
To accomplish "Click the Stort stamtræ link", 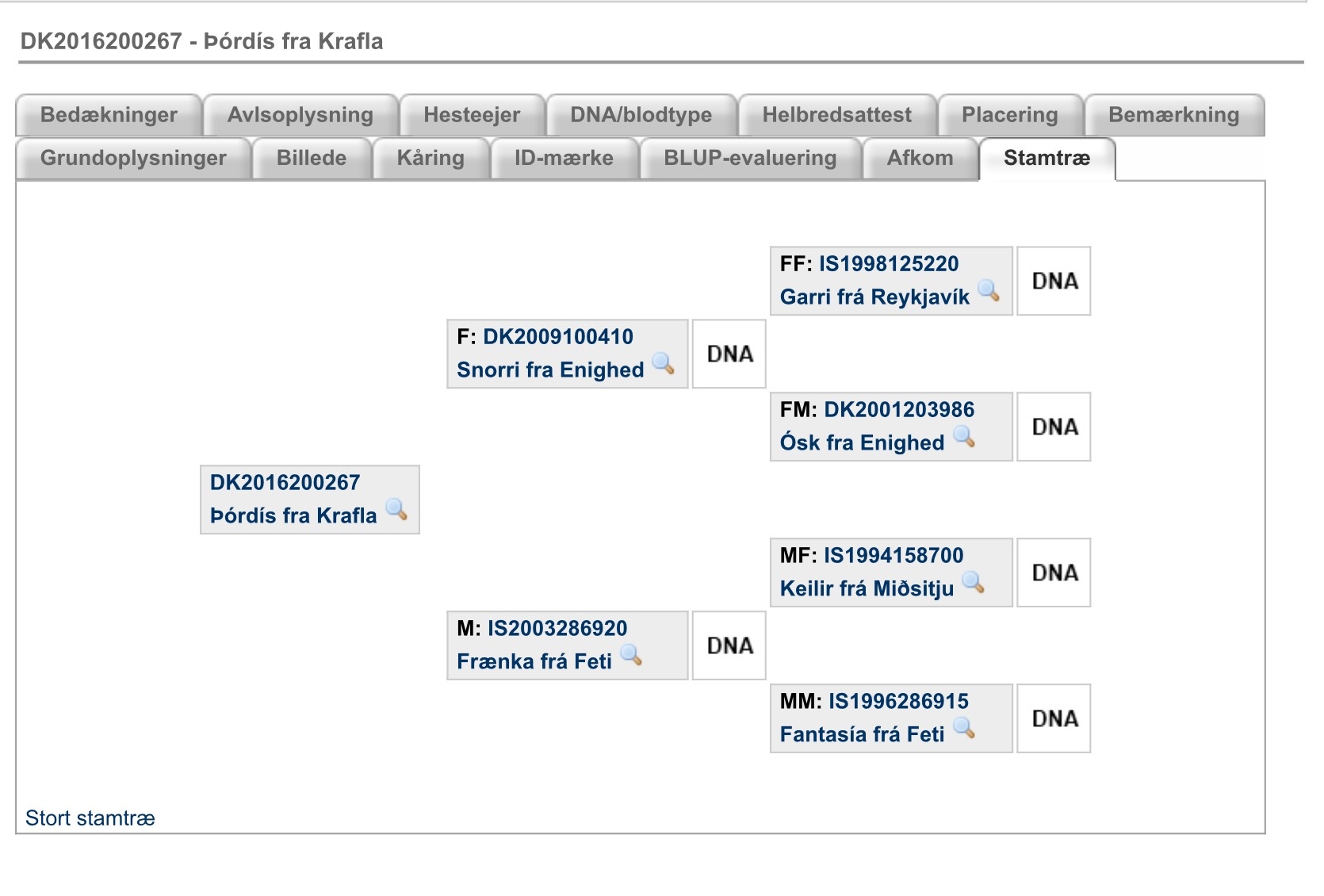I will [90, 818].
